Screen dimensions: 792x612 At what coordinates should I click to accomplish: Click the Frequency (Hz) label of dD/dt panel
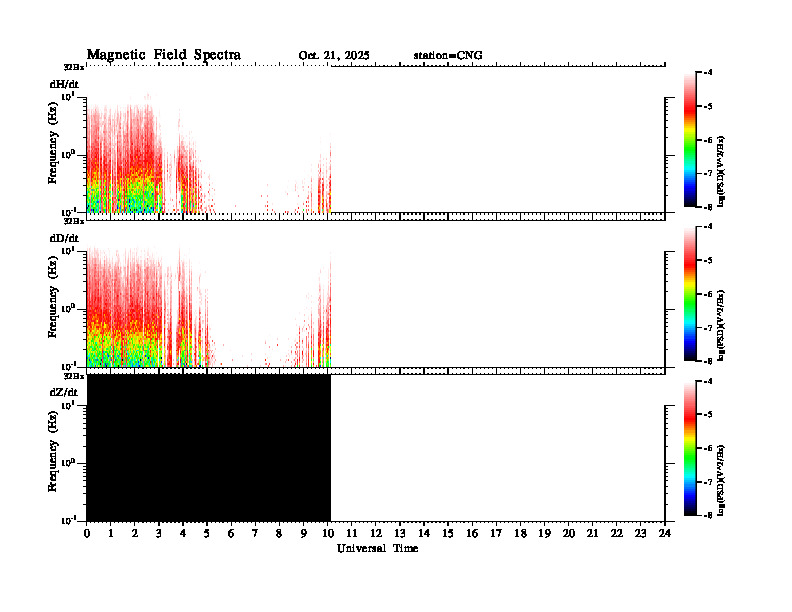tap(53, 297)
